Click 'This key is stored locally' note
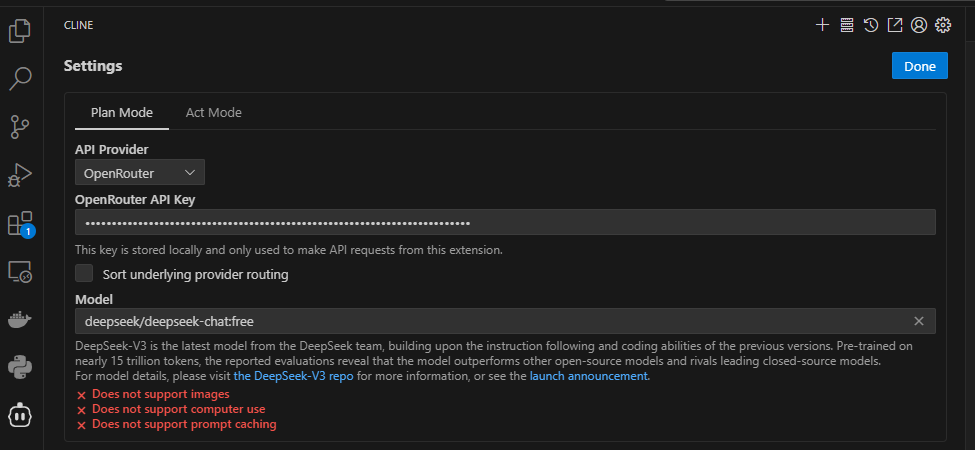The height and width of the screenshot is (450, 975). [x=289, y=250]
